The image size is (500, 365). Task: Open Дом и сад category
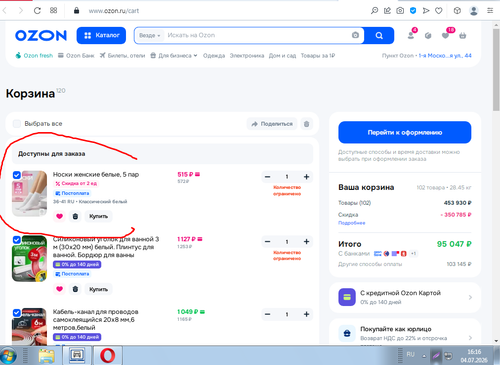click(282, 56)
